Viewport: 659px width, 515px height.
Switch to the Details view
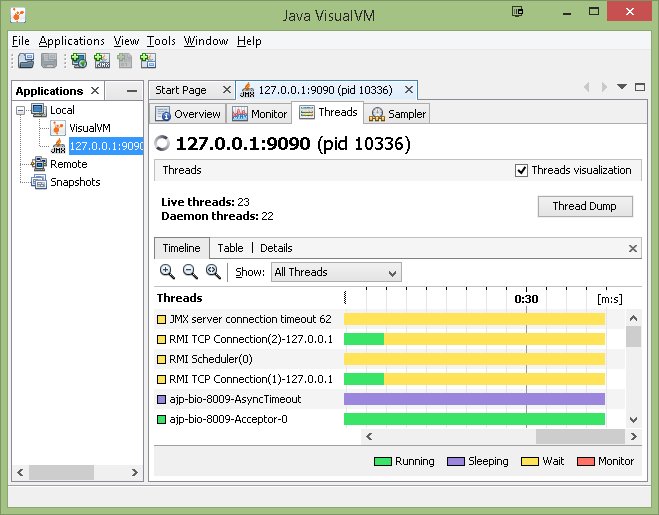(276, 248)
